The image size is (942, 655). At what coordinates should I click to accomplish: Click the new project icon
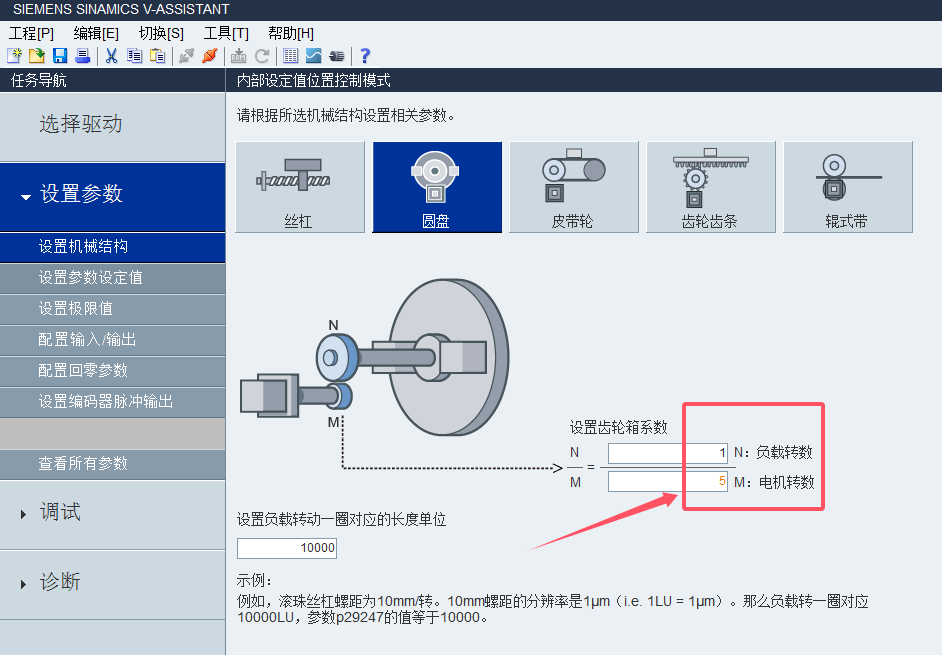click(x=14, y=56)
